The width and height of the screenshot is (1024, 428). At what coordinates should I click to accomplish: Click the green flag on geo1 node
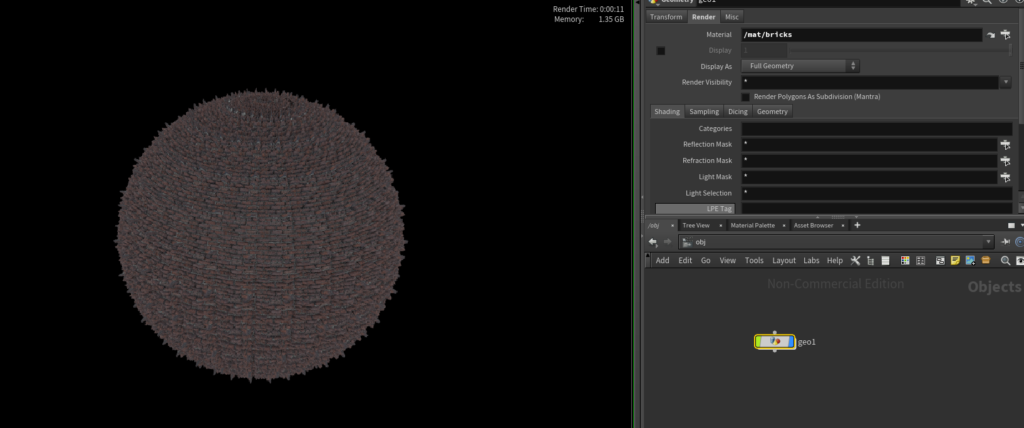758,342
